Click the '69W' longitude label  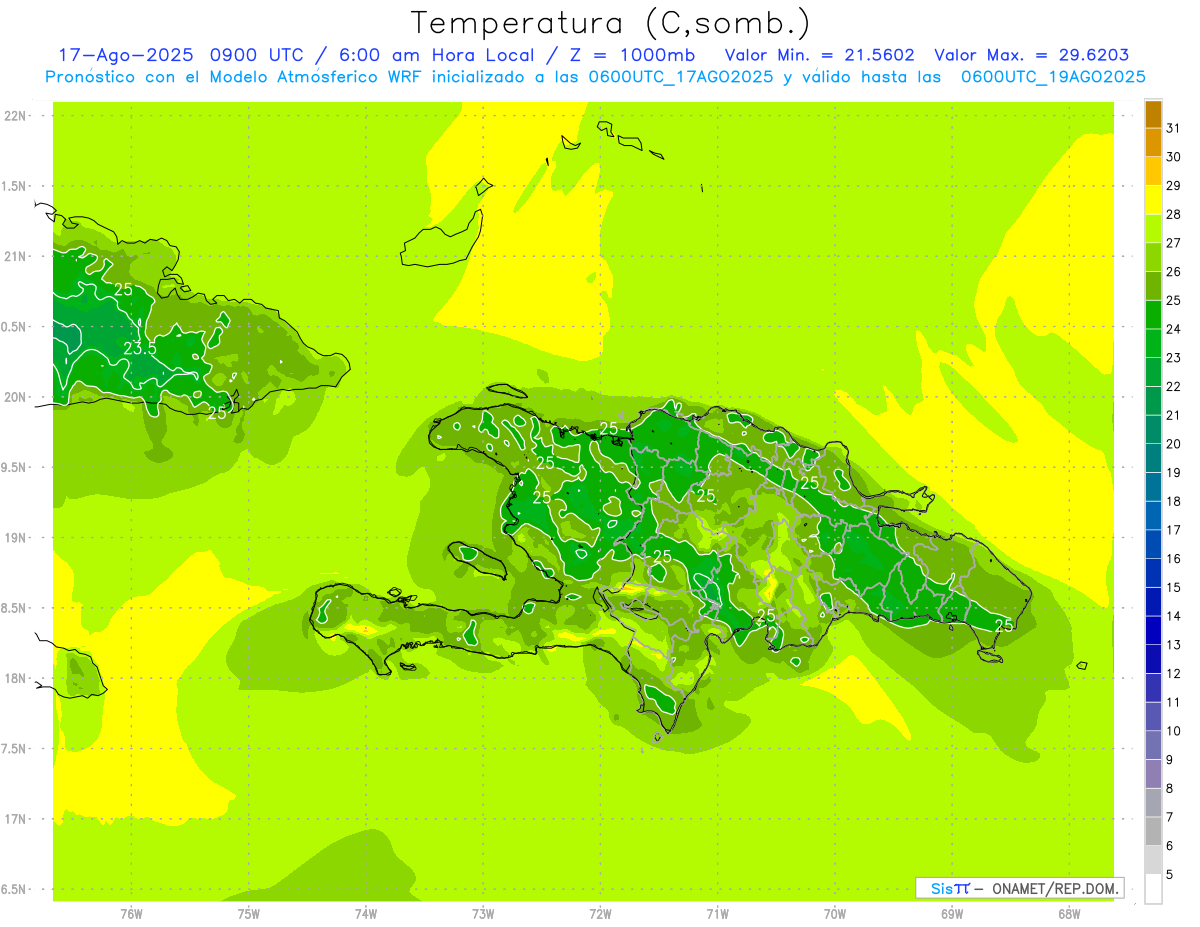click(952, 914)
